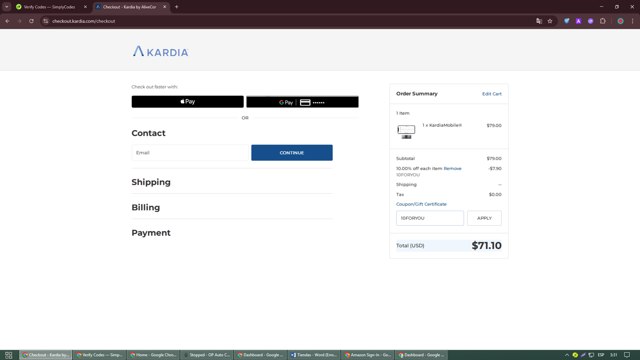640x360 pixels.
Task: Click the $71.10 total amount
Action: (487, 245)
